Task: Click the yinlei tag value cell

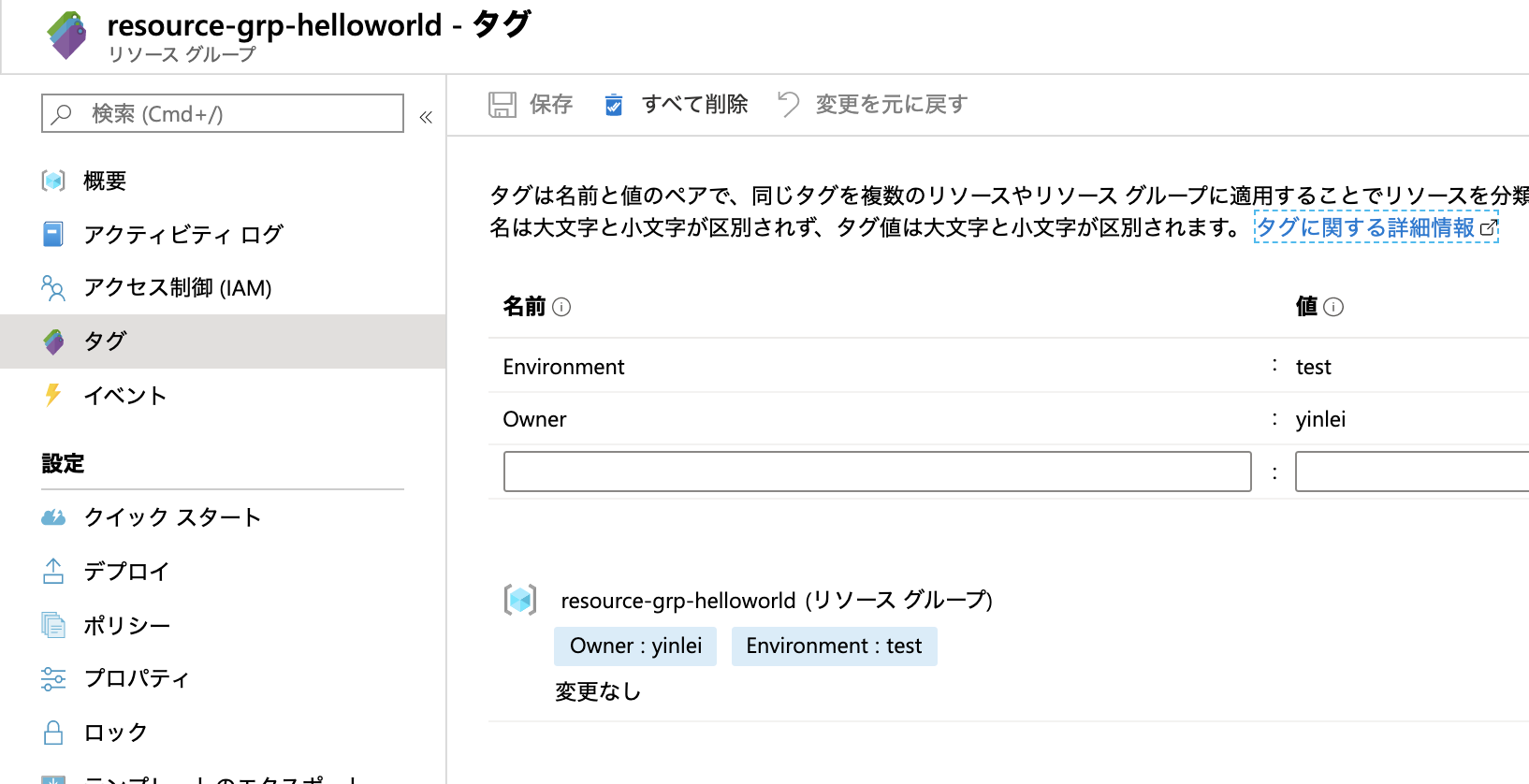Action: 1320,419
